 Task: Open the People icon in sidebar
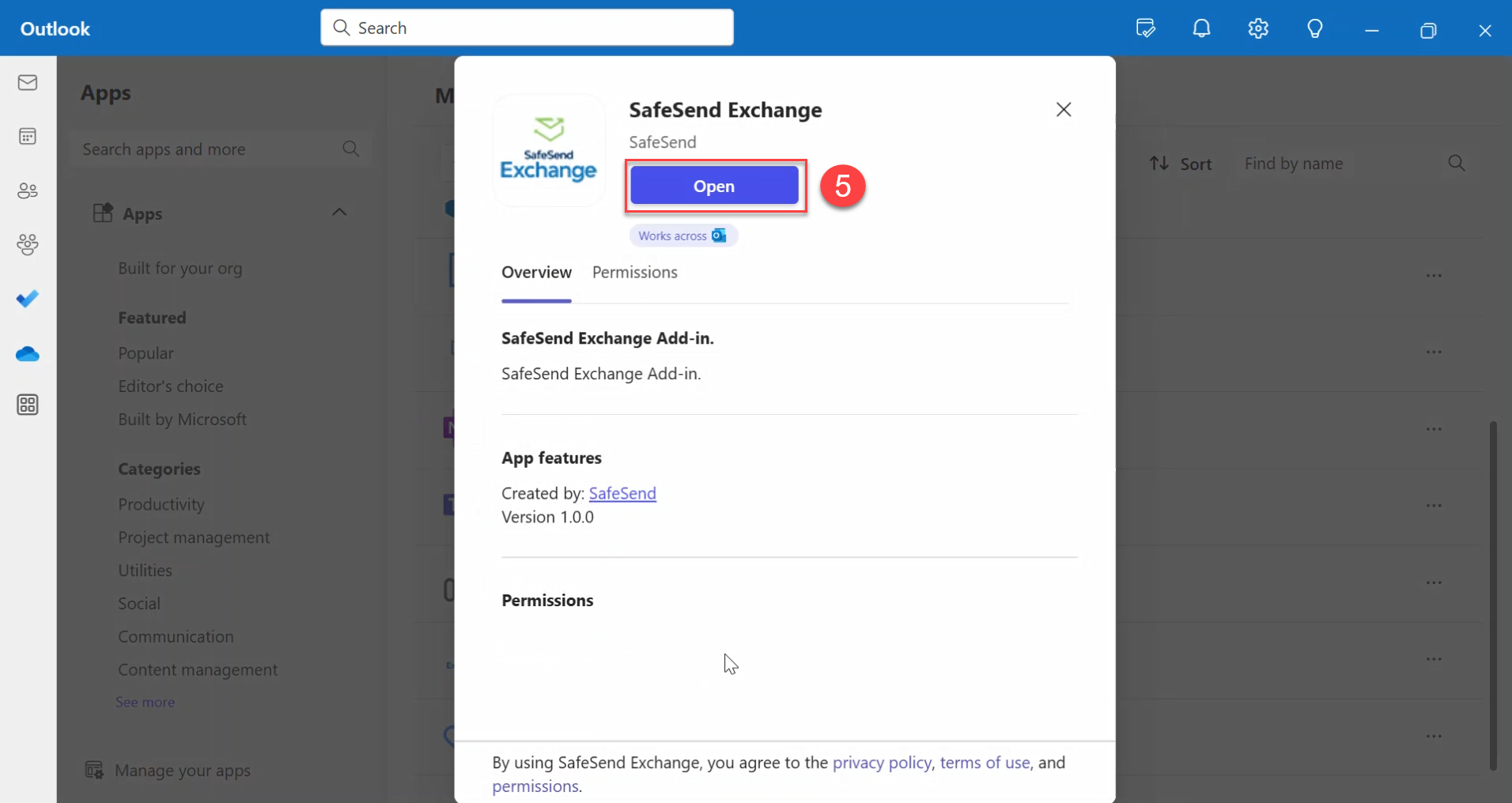pyautogui.click(x=28, y=190)
